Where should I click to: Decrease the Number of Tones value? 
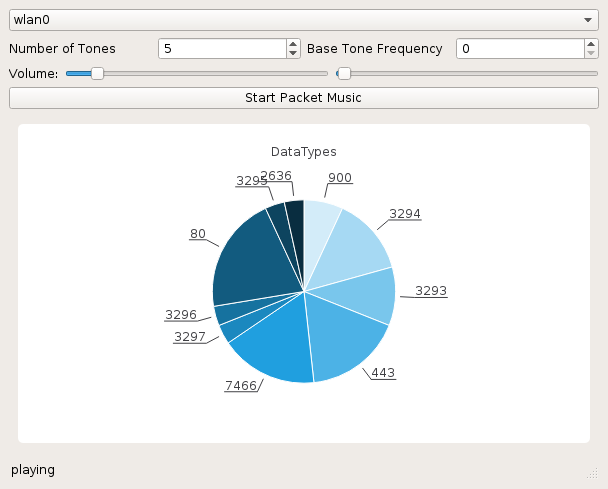click(x=293, y=54)
